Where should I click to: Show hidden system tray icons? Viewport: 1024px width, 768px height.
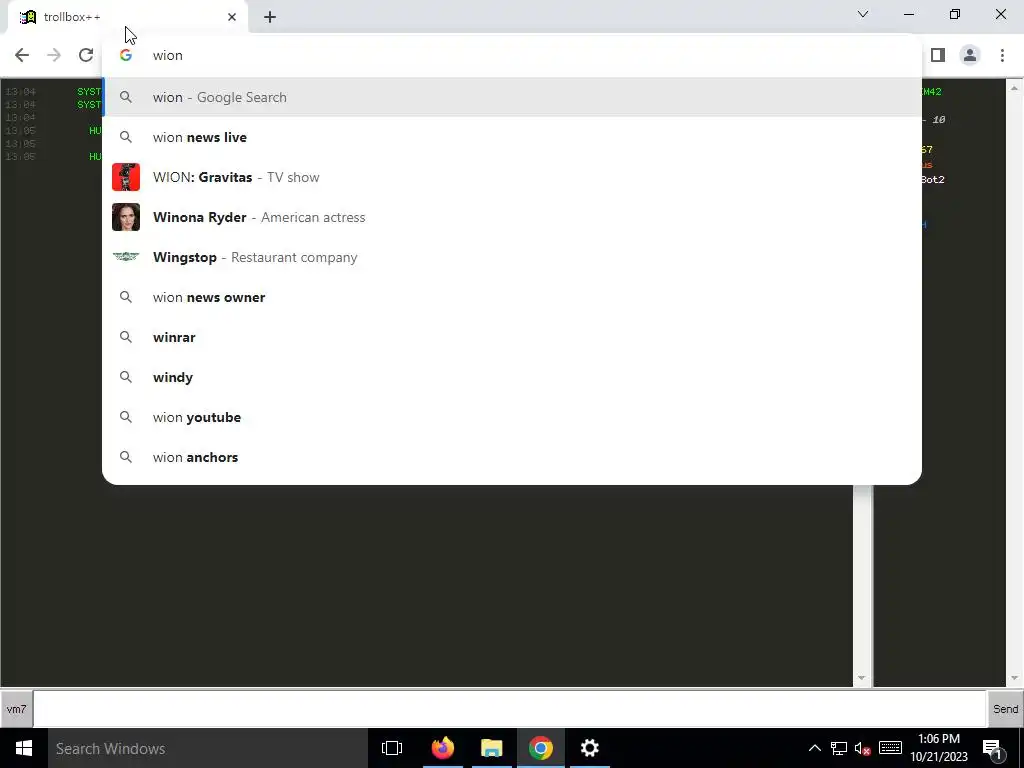tap(814, 748)
